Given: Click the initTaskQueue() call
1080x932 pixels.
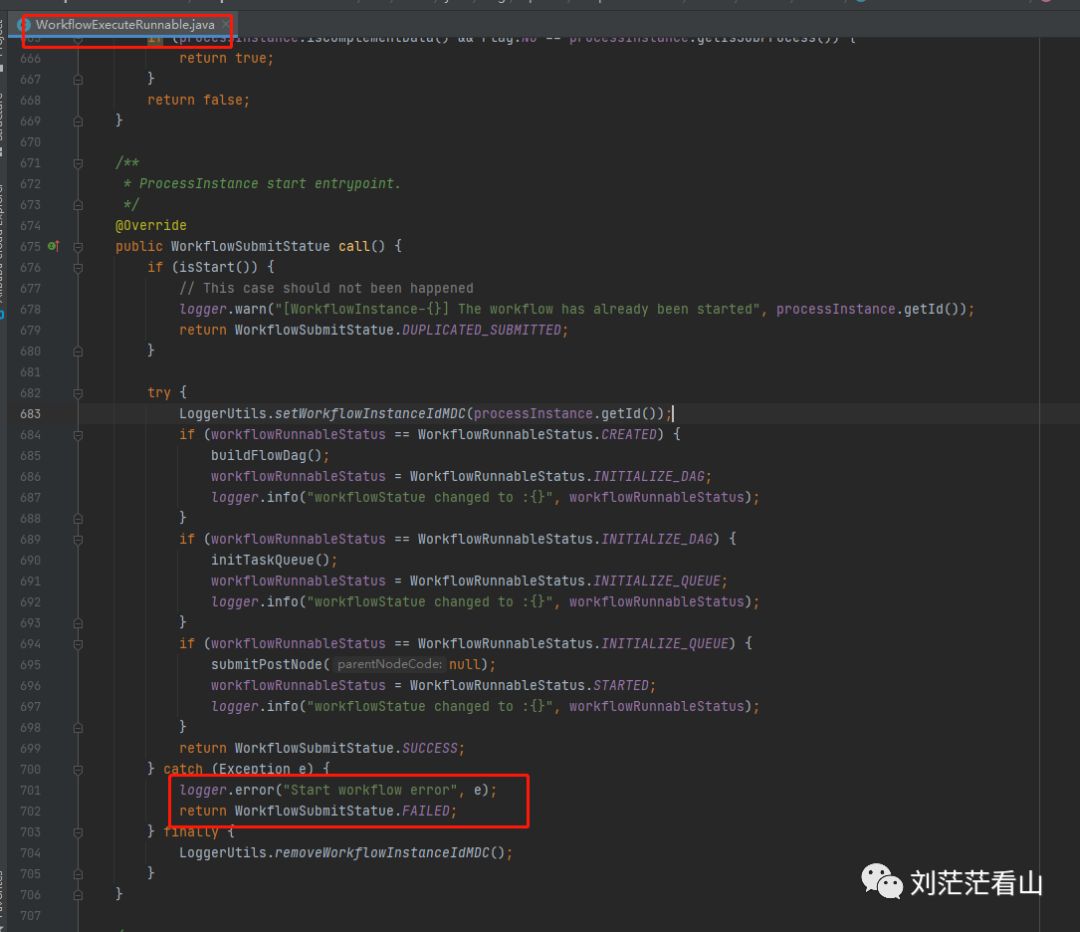Looking at the screenshot, I should 270,560.
